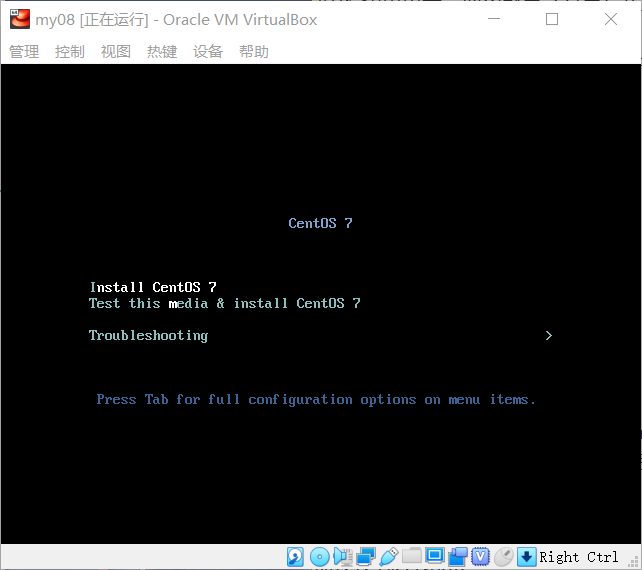The height and width of the screenshot is (570, 642).
Task: Click the window resize grip in status bar
Action: pos(633,561)
